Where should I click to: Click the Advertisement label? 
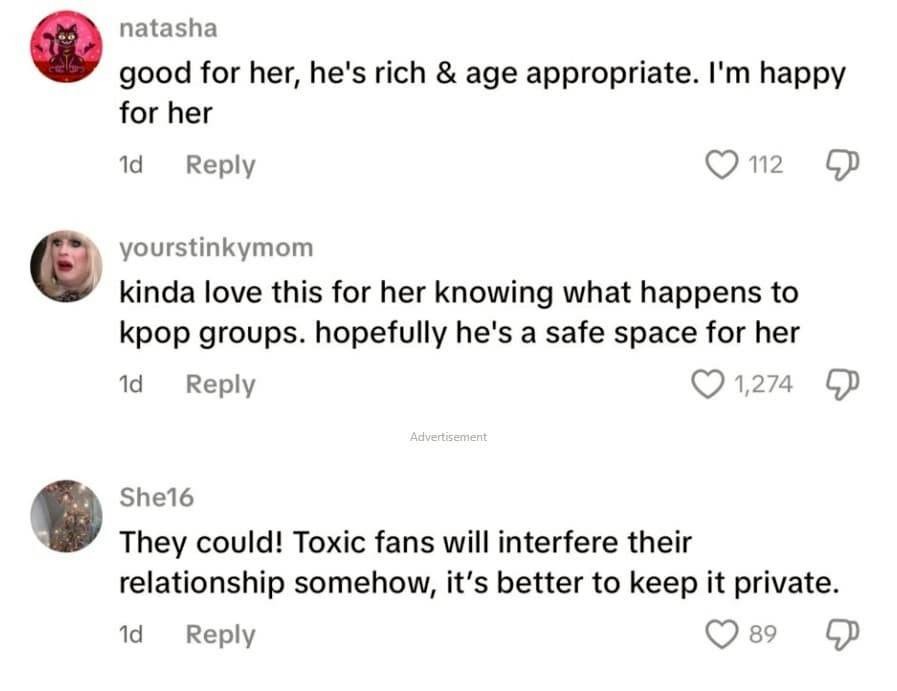(448, 437)
